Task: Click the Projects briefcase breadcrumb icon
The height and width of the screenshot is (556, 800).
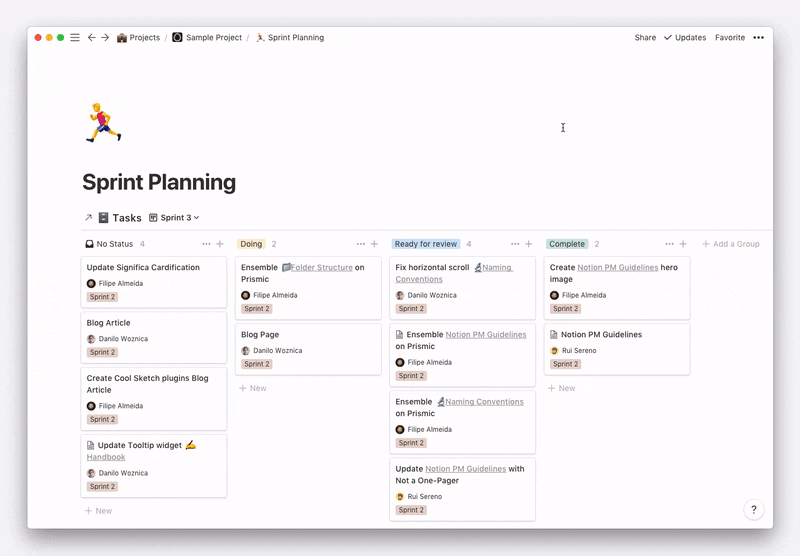Action: 121,38
